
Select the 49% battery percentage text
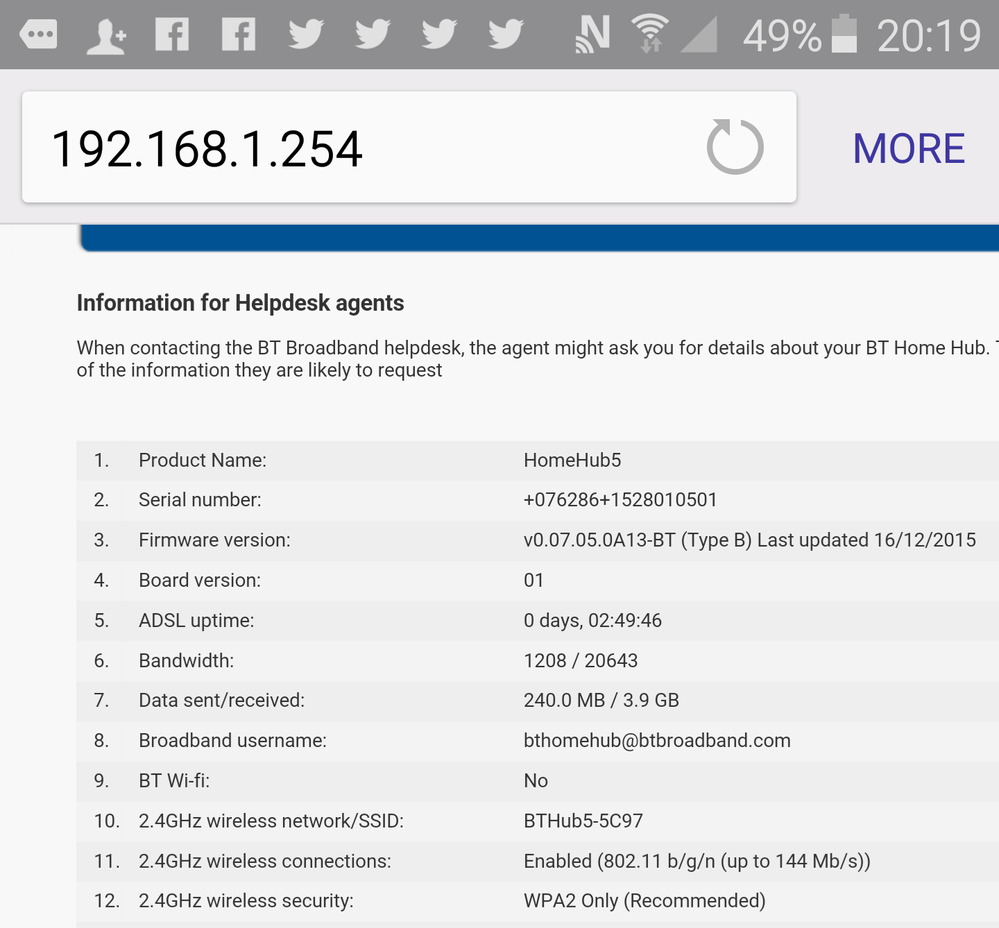[782, 35]
